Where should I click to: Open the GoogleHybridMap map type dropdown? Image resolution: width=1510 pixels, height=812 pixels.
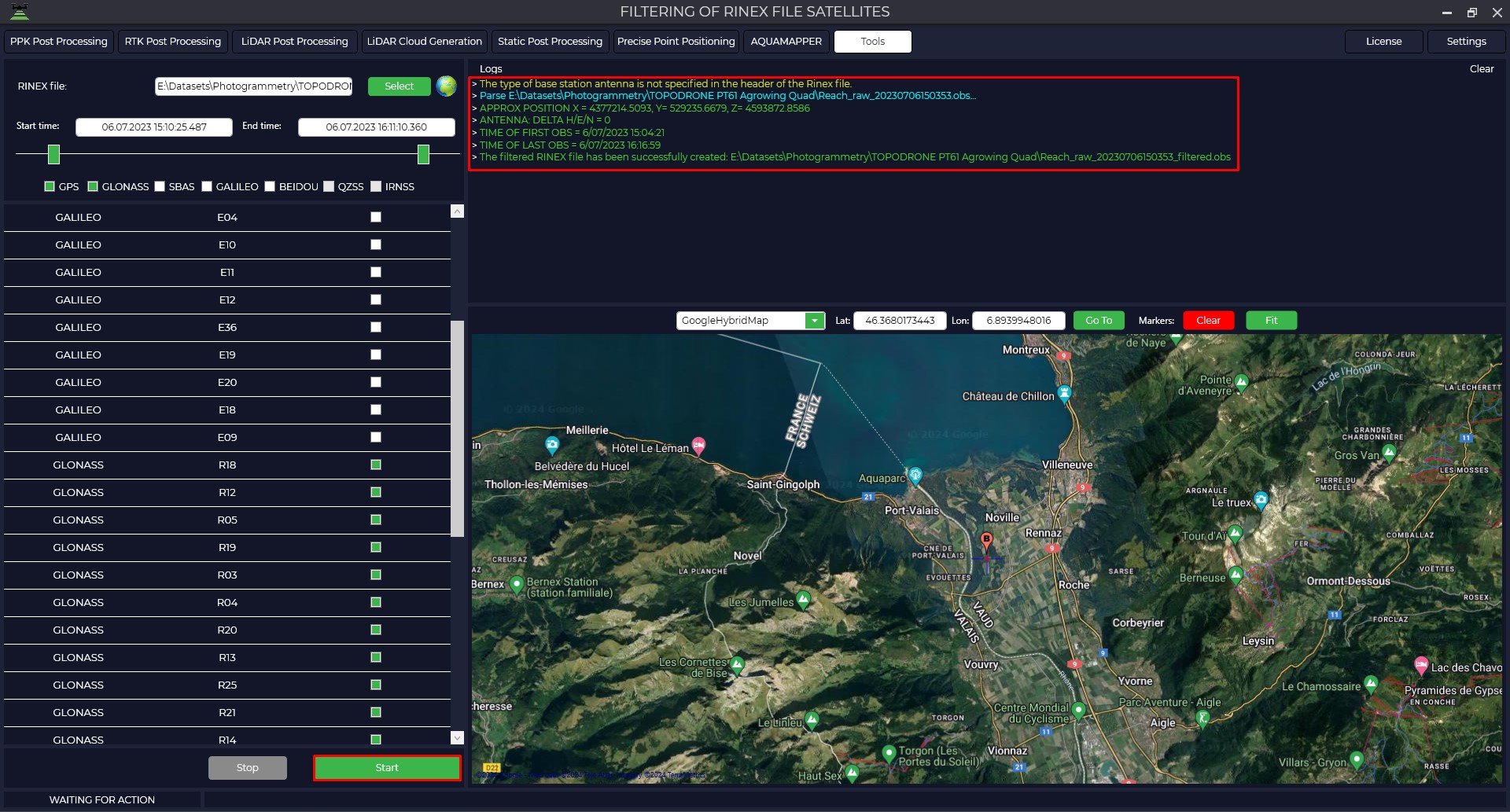[815, 321]
